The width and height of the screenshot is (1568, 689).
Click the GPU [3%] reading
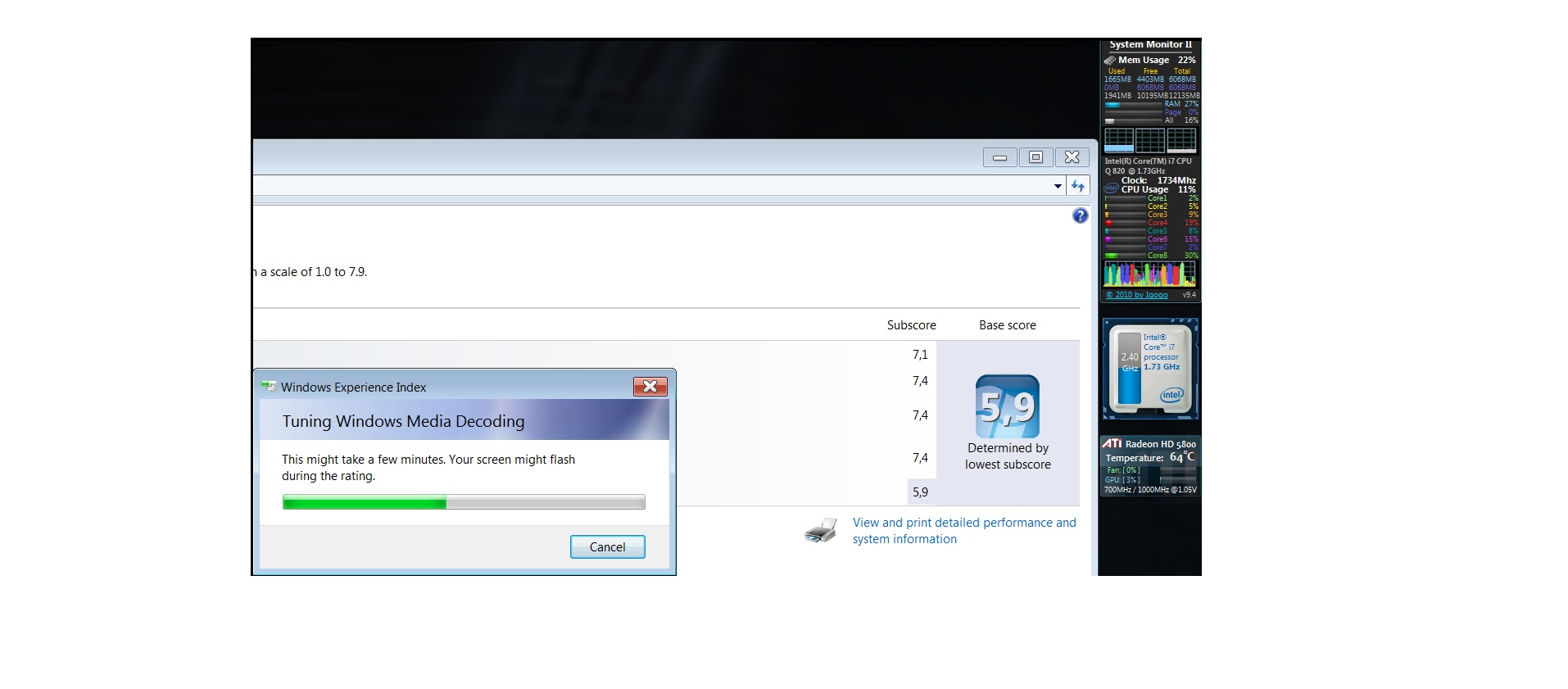(1123, 480)
